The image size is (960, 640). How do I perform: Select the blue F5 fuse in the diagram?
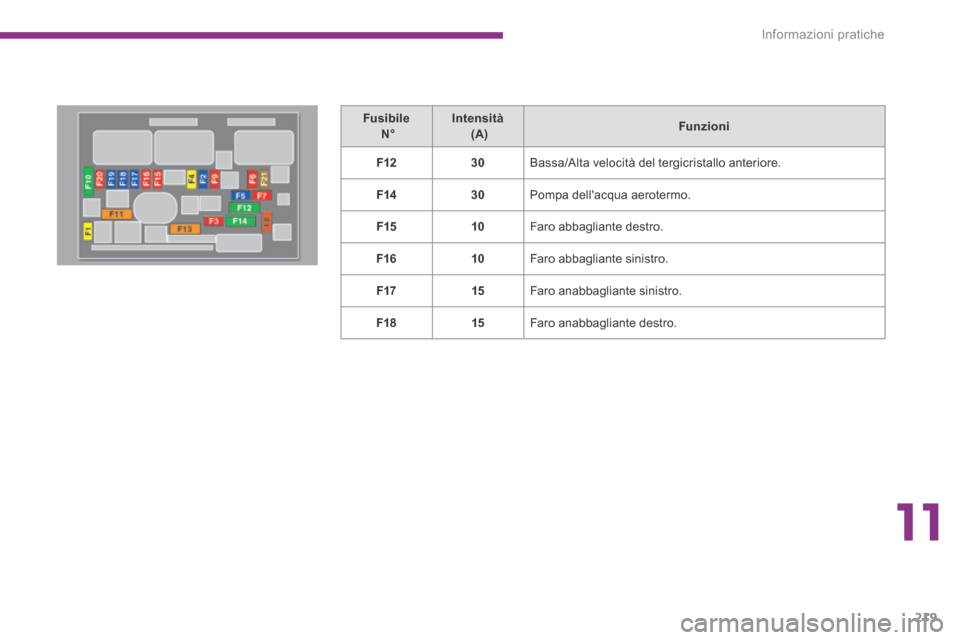point(241,196)
